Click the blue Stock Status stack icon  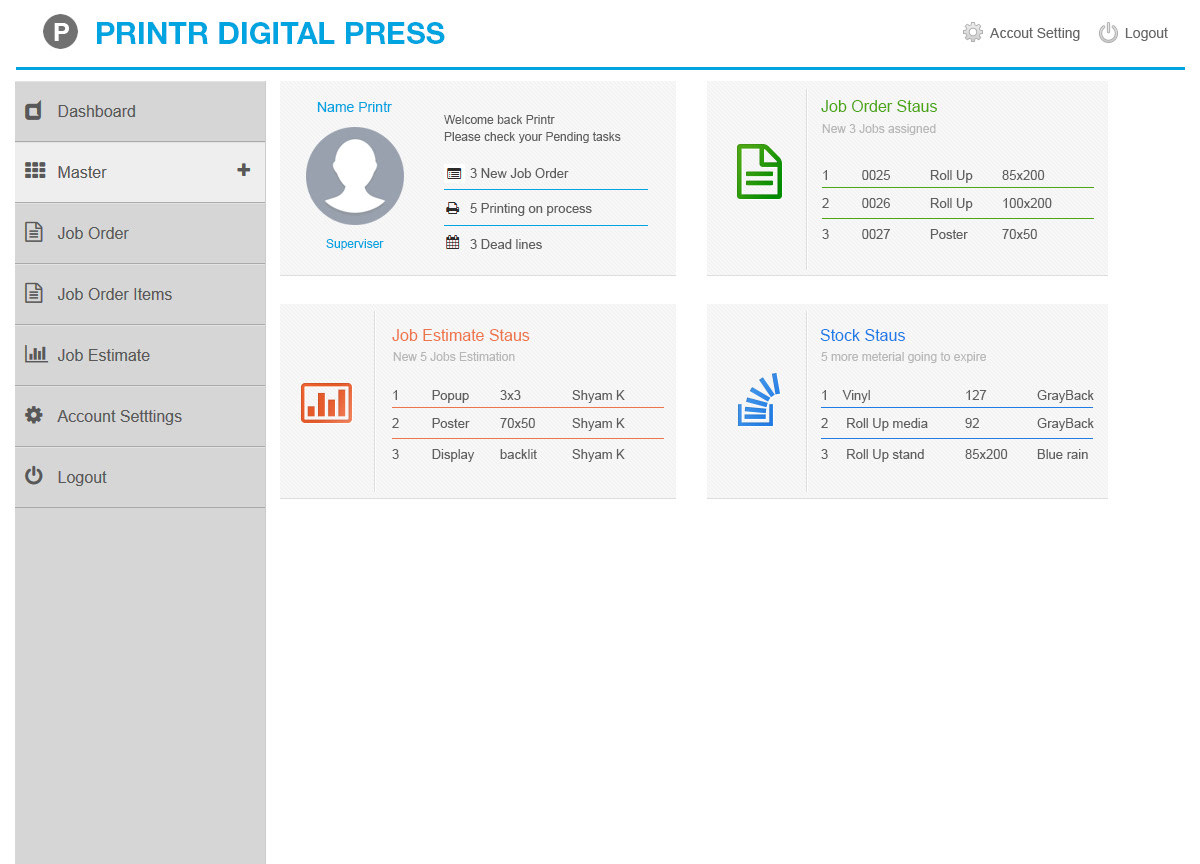click(759, 401)
